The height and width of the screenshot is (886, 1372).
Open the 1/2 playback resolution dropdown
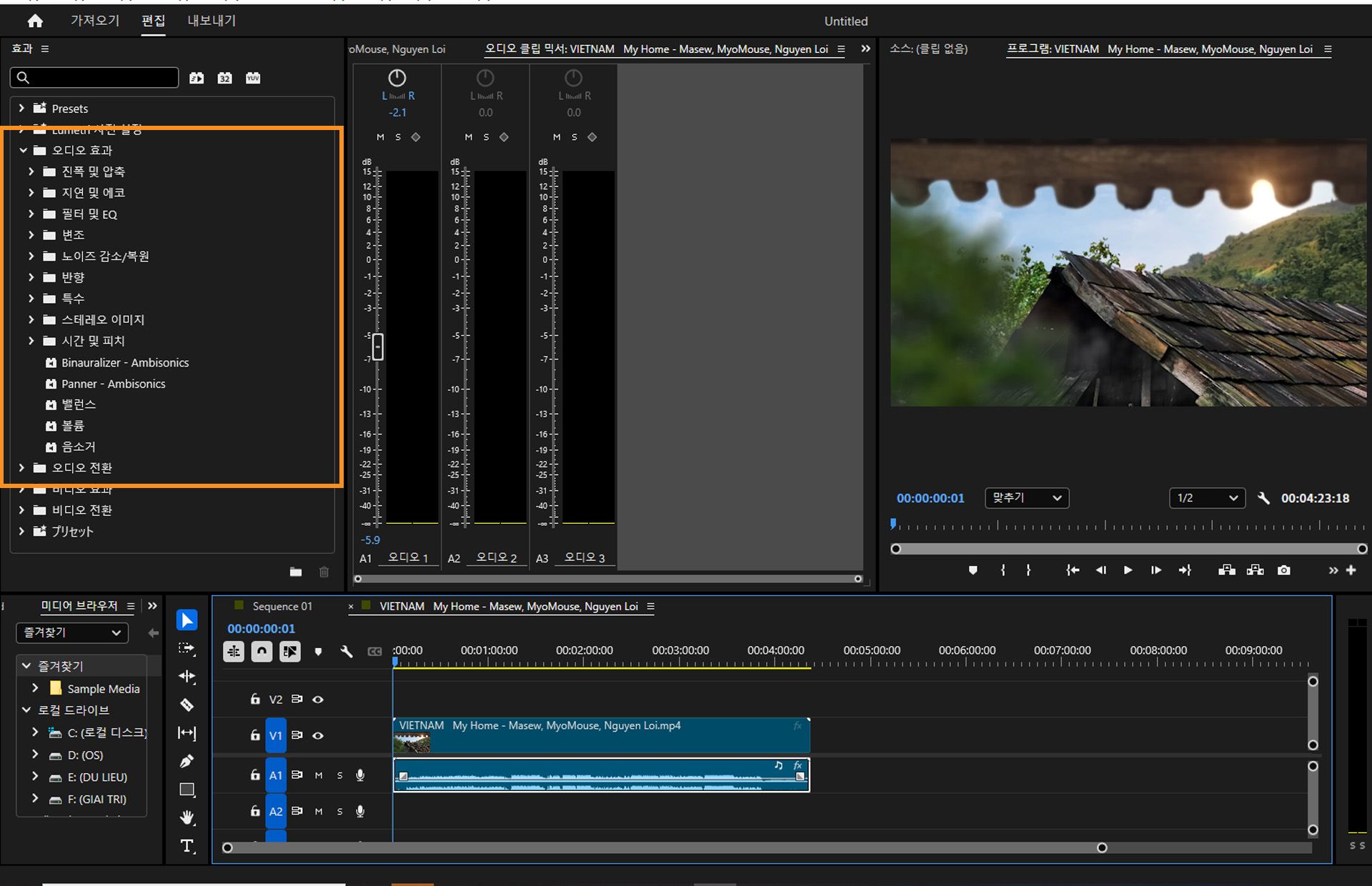tap(1206, 498)
